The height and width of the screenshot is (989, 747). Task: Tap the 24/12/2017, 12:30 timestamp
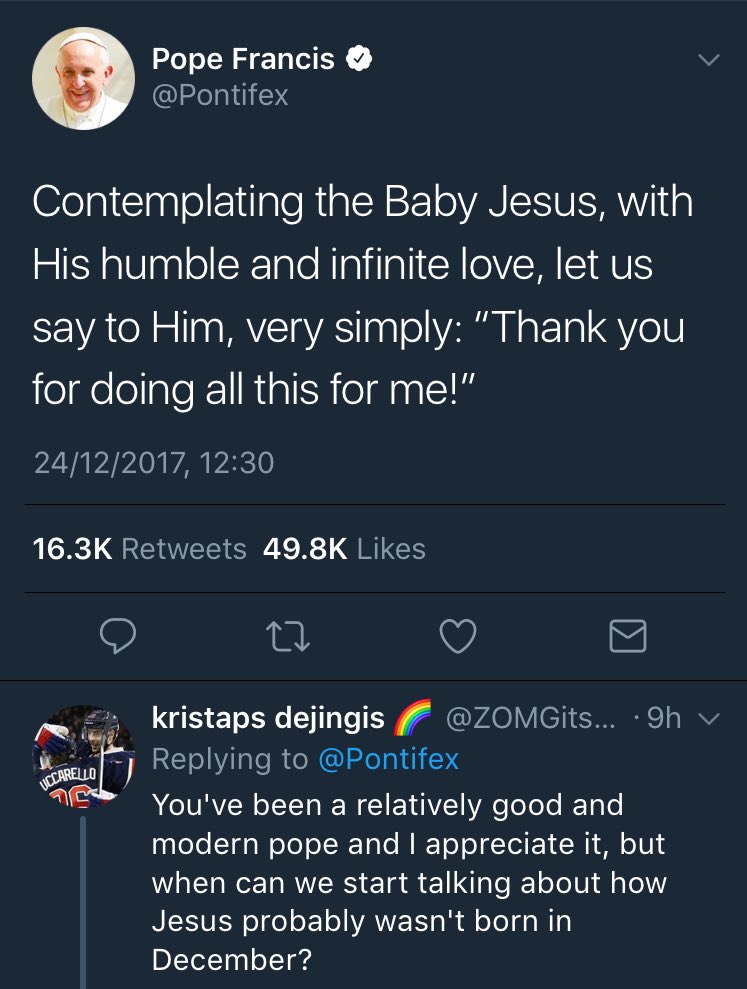pyautogui.click(x=153, y=462)
